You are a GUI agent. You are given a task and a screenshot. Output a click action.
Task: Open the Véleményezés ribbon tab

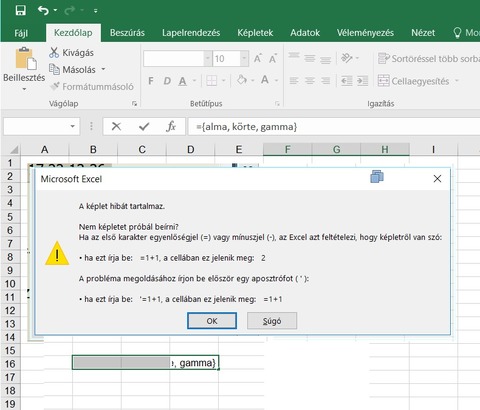coord(365,33)
